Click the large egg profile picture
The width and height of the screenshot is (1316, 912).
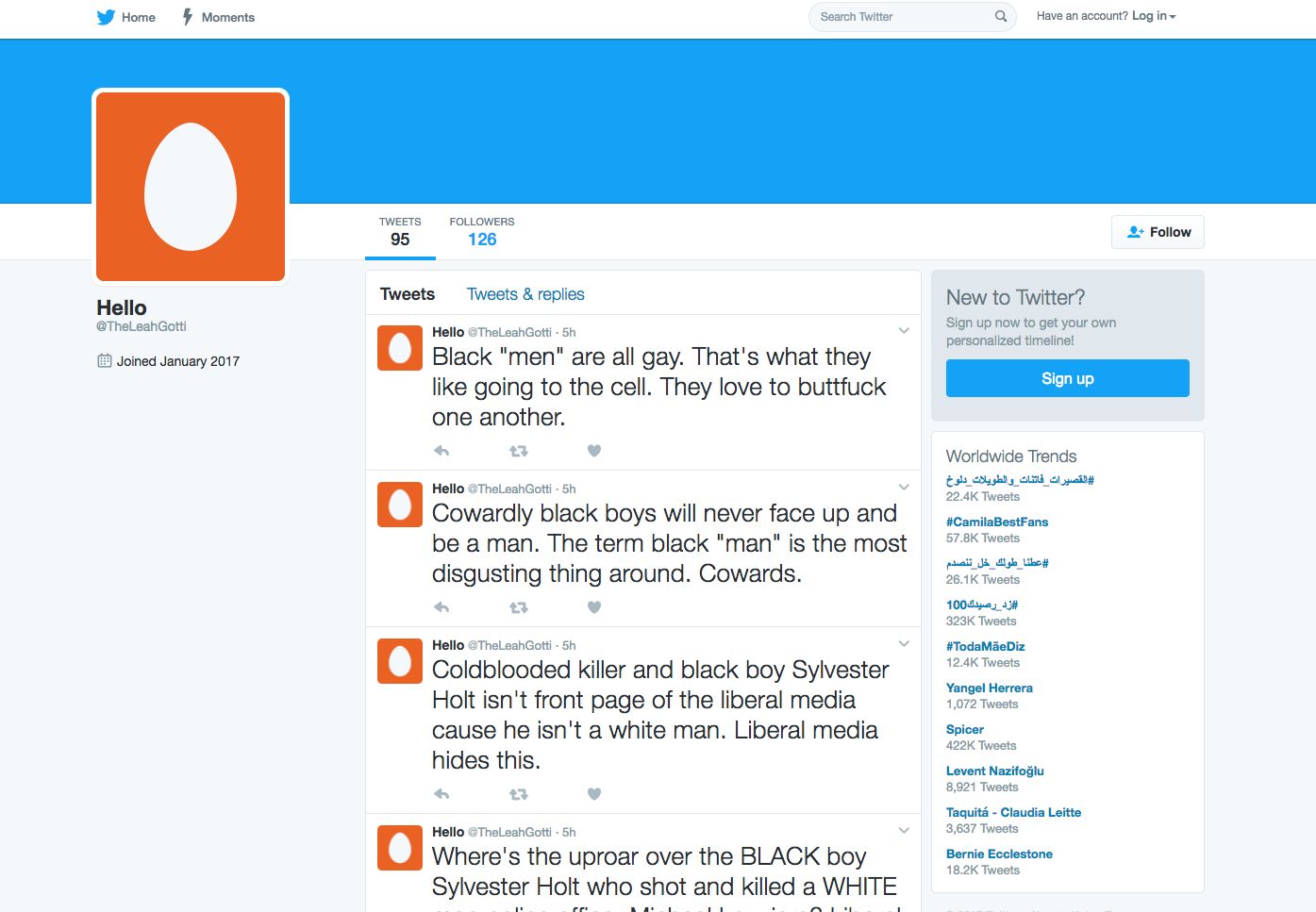pyautogui.click(x=191, y=187)
